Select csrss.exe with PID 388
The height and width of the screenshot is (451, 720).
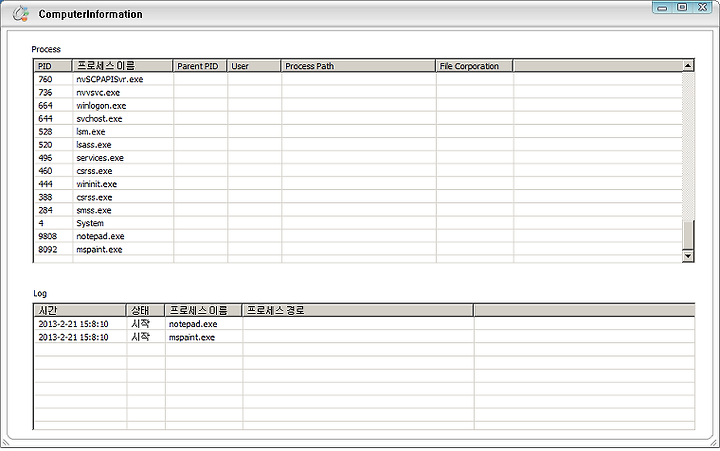pyautogui.click(x=359, y=197)
